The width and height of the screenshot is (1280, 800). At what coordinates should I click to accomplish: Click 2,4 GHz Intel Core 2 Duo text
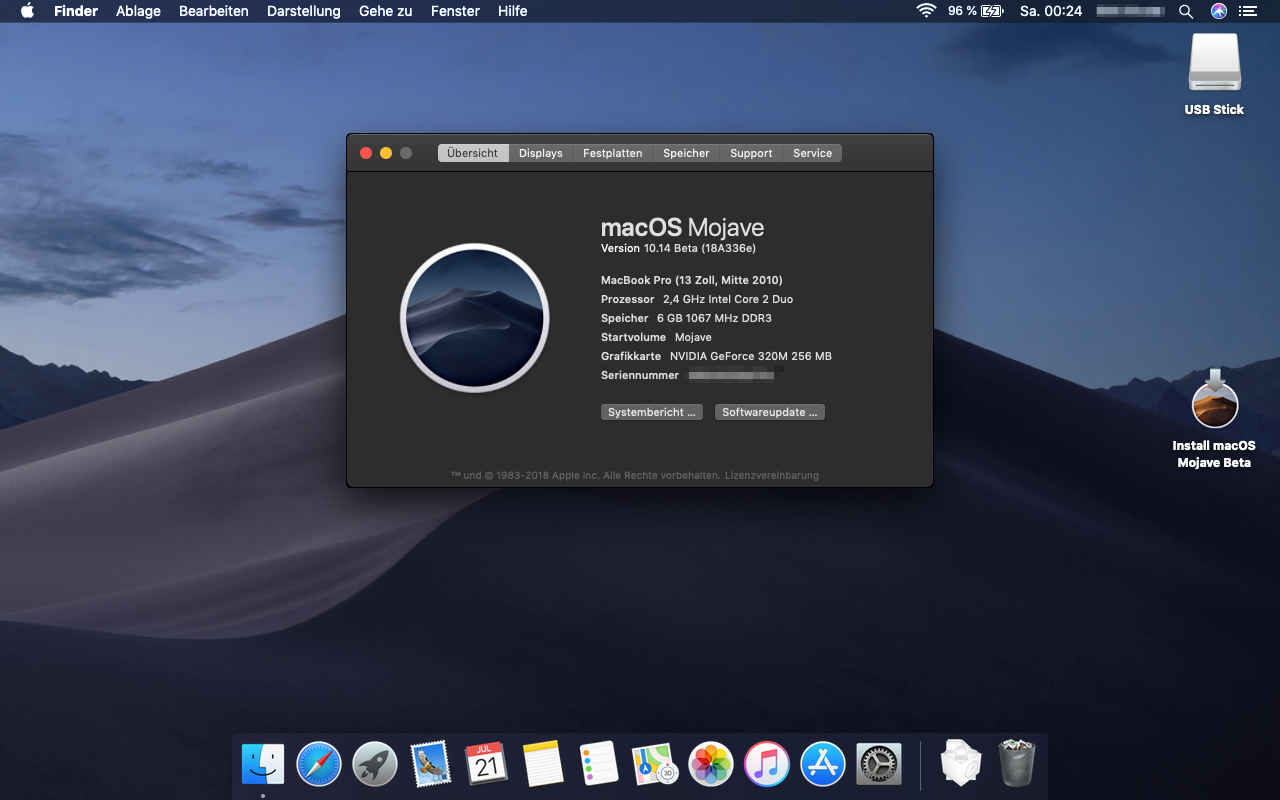[728, 299]
